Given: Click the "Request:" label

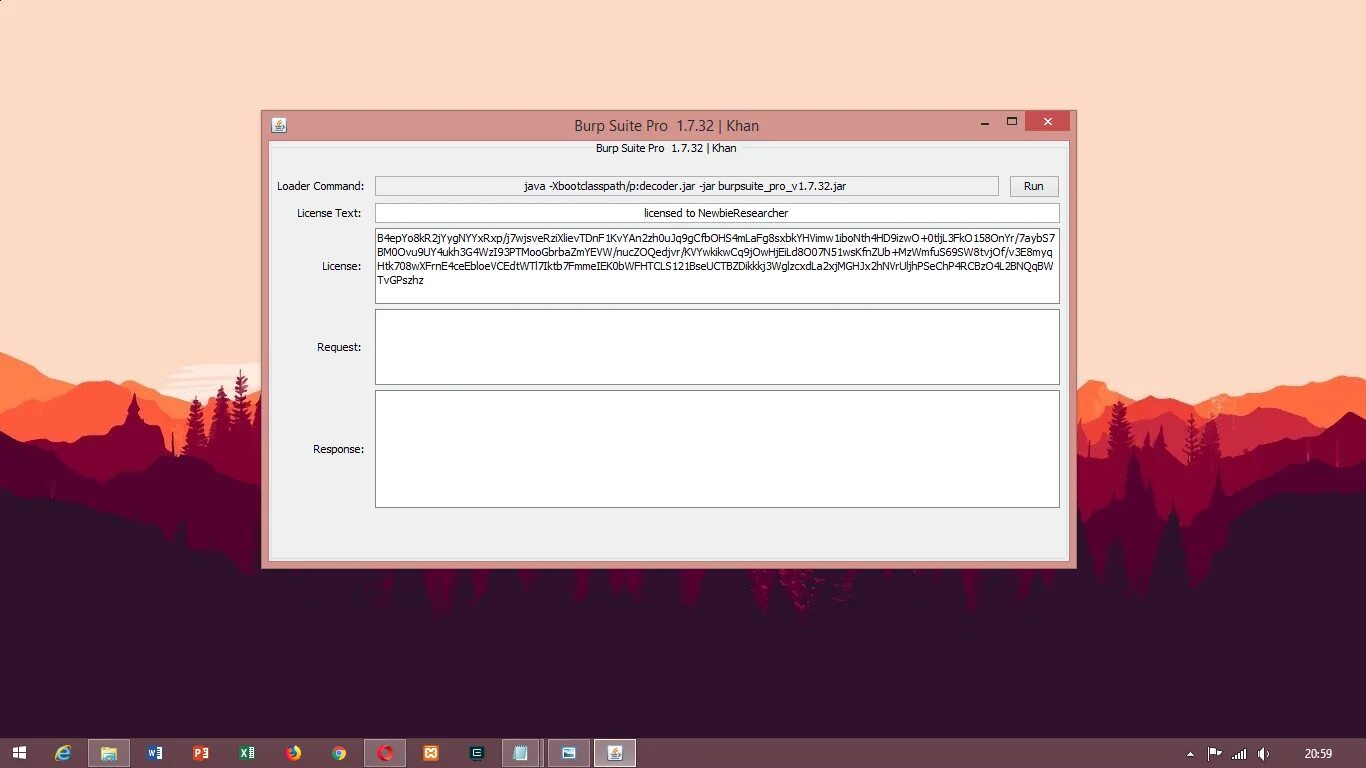Looking at the screenshot, I should tap(339, 347).
